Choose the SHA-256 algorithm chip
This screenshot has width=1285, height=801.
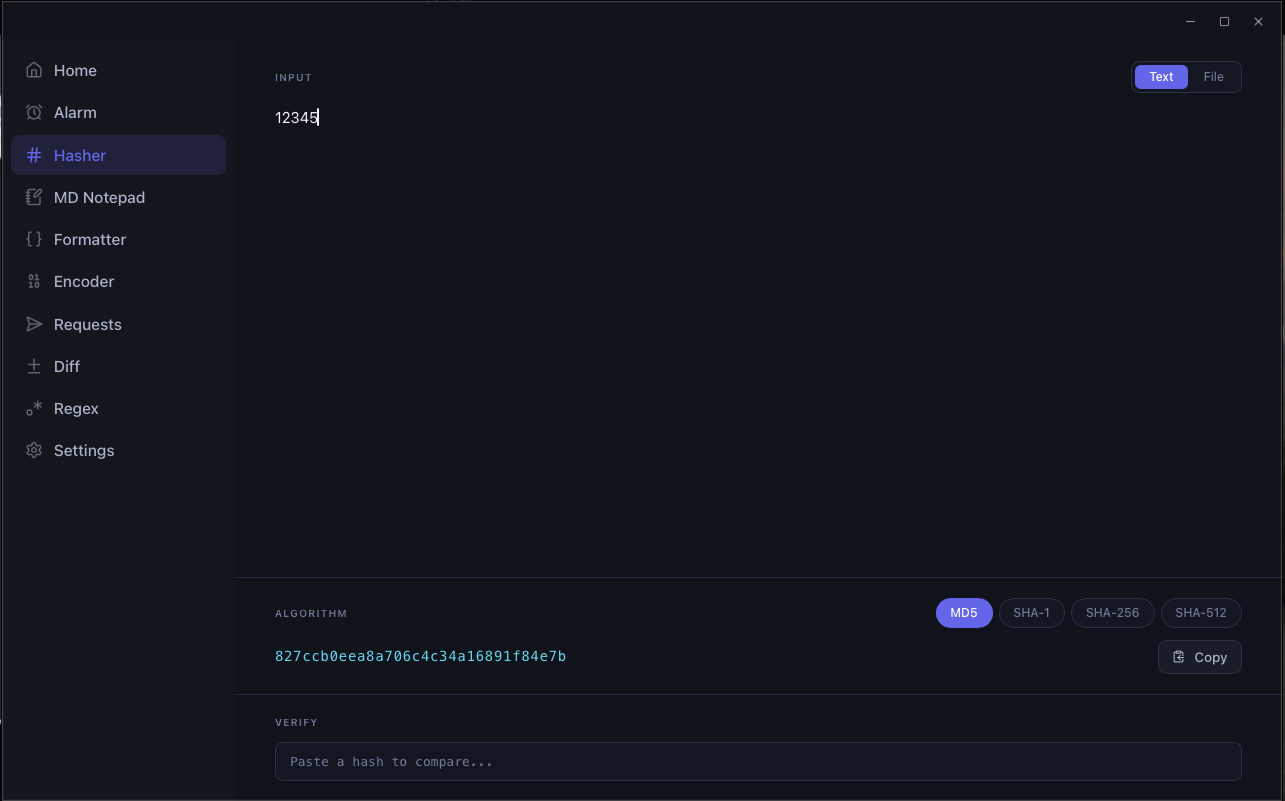pyautogui.click(x=1112, y=612)
